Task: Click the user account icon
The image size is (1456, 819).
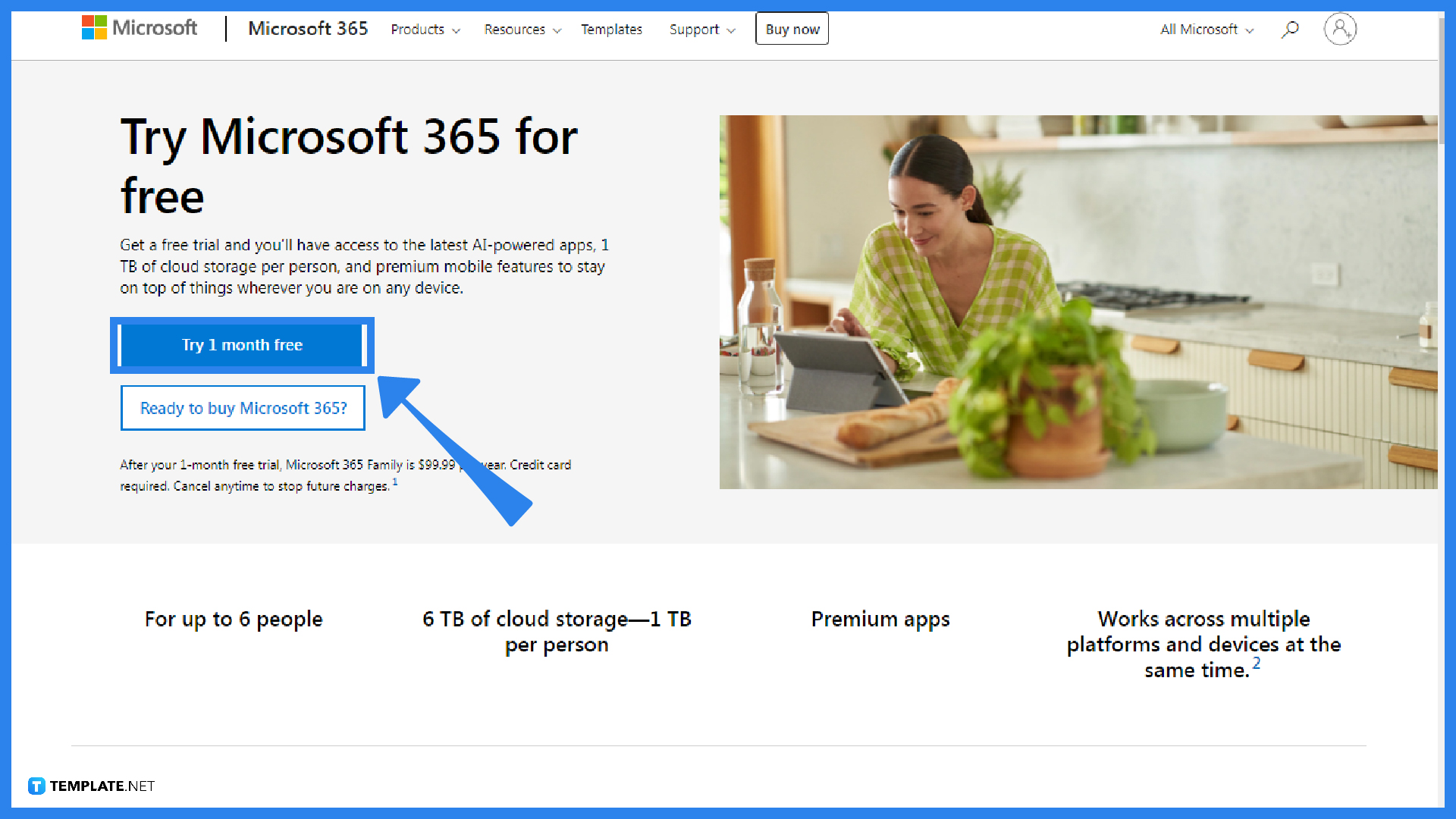Action: click(x=1339, y=28)
